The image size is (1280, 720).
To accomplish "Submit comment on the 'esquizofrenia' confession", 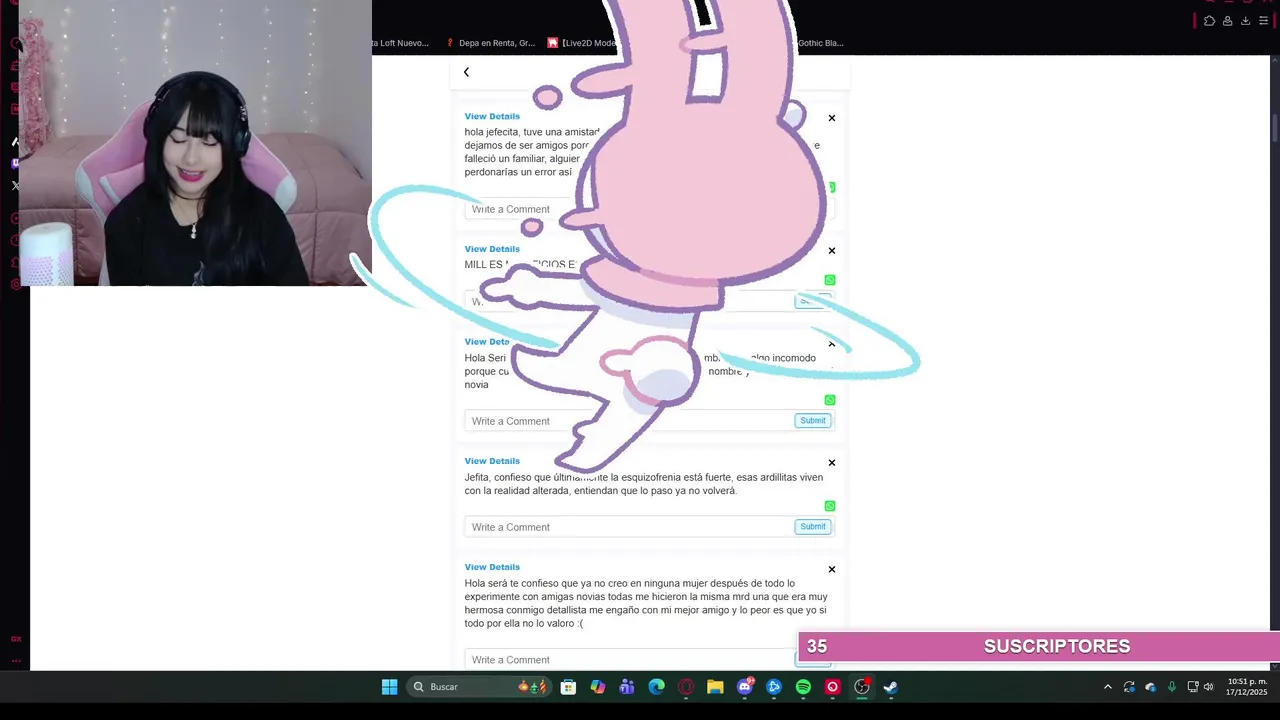I will coord(813,527).
